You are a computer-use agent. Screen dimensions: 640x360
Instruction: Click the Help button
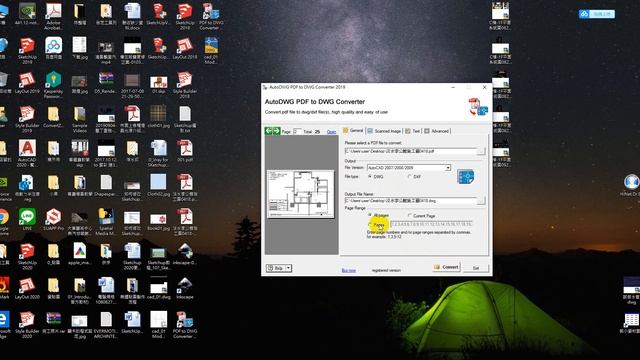(x=276, y=268)
